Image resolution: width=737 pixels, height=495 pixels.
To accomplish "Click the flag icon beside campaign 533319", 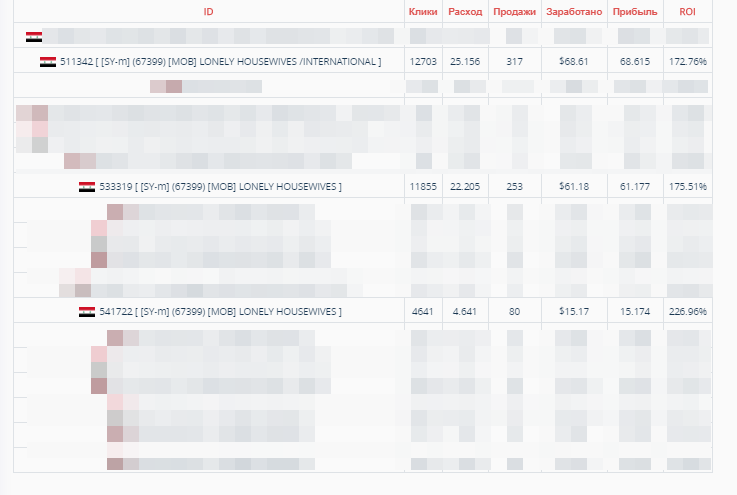I will pyautogui.click(x=87, y=187).
